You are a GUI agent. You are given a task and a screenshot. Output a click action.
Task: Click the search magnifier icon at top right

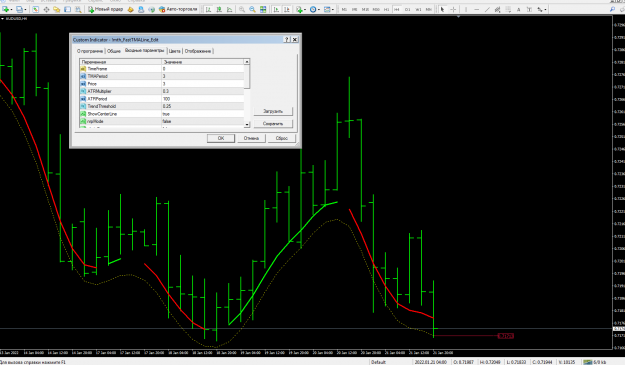(612, 9)
